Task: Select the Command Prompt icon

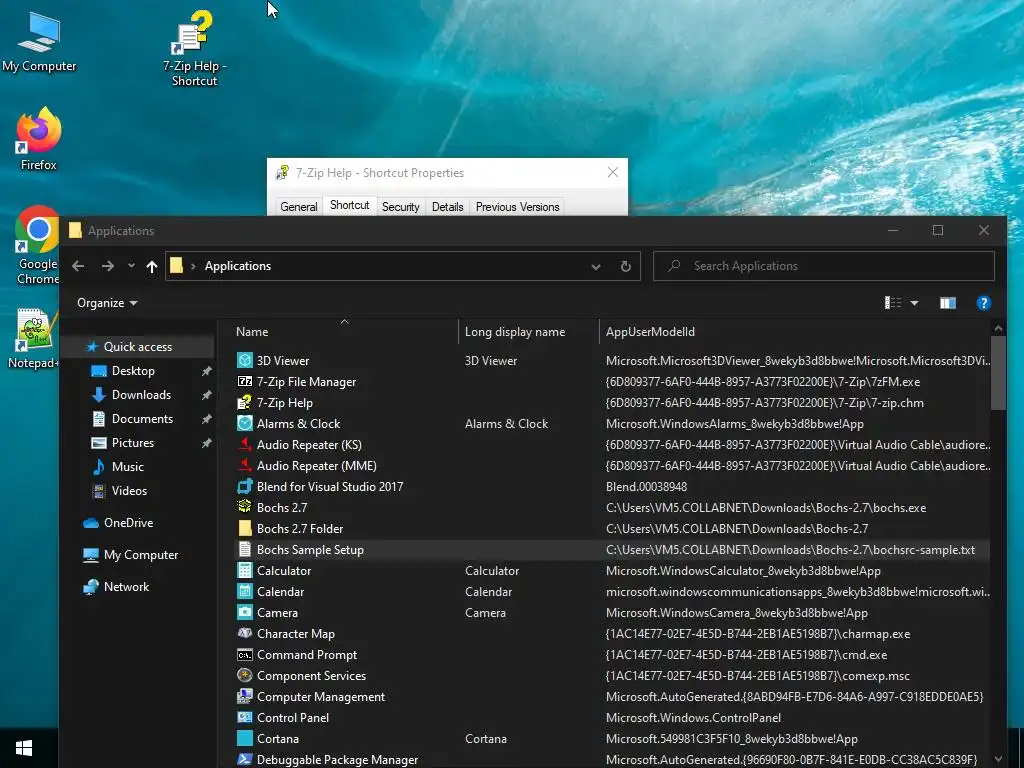Action: pos(245,654)
